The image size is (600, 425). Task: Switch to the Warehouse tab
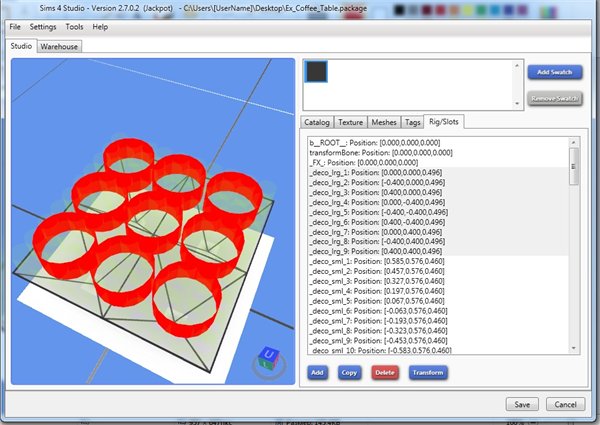tap(60, 46)
